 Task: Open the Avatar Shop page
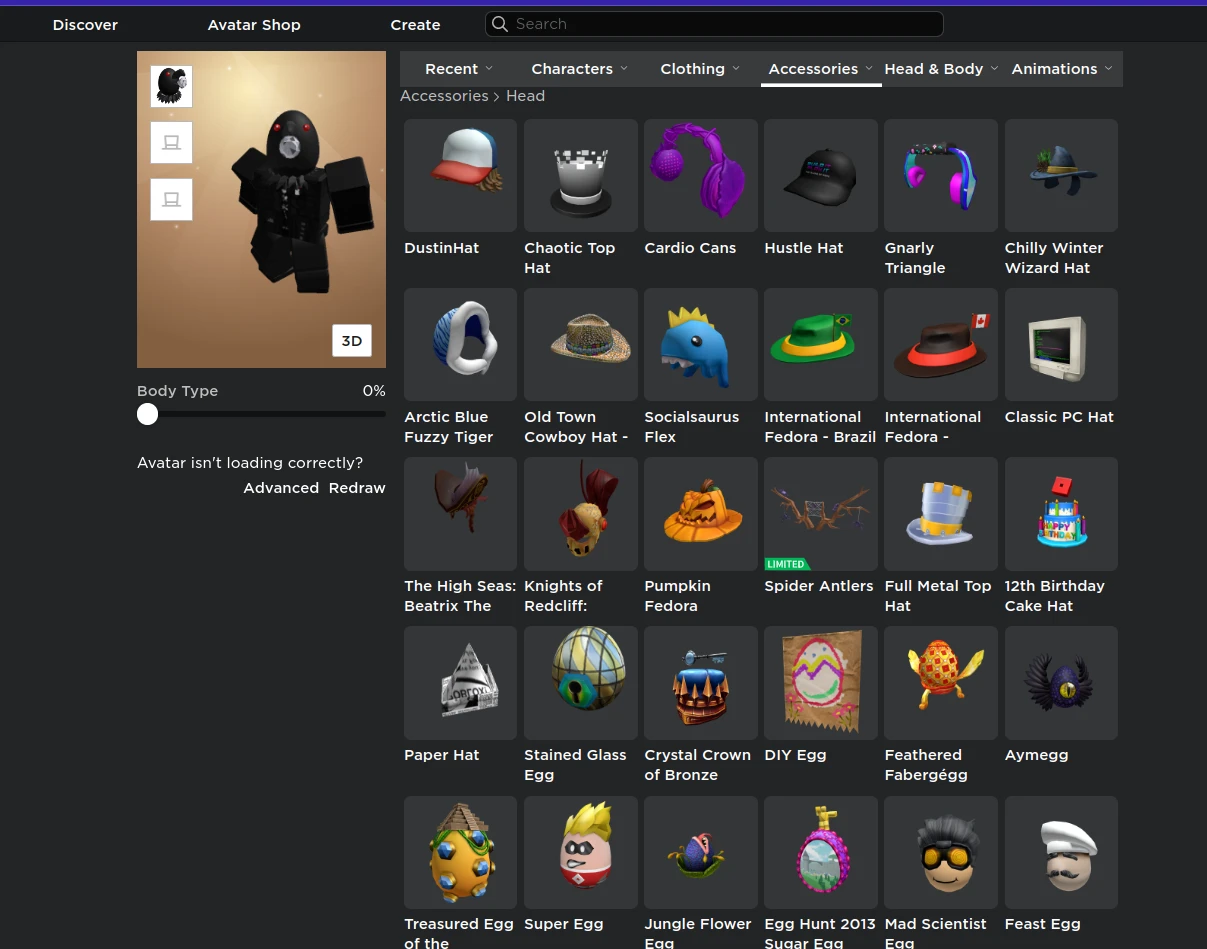(254, 24)
